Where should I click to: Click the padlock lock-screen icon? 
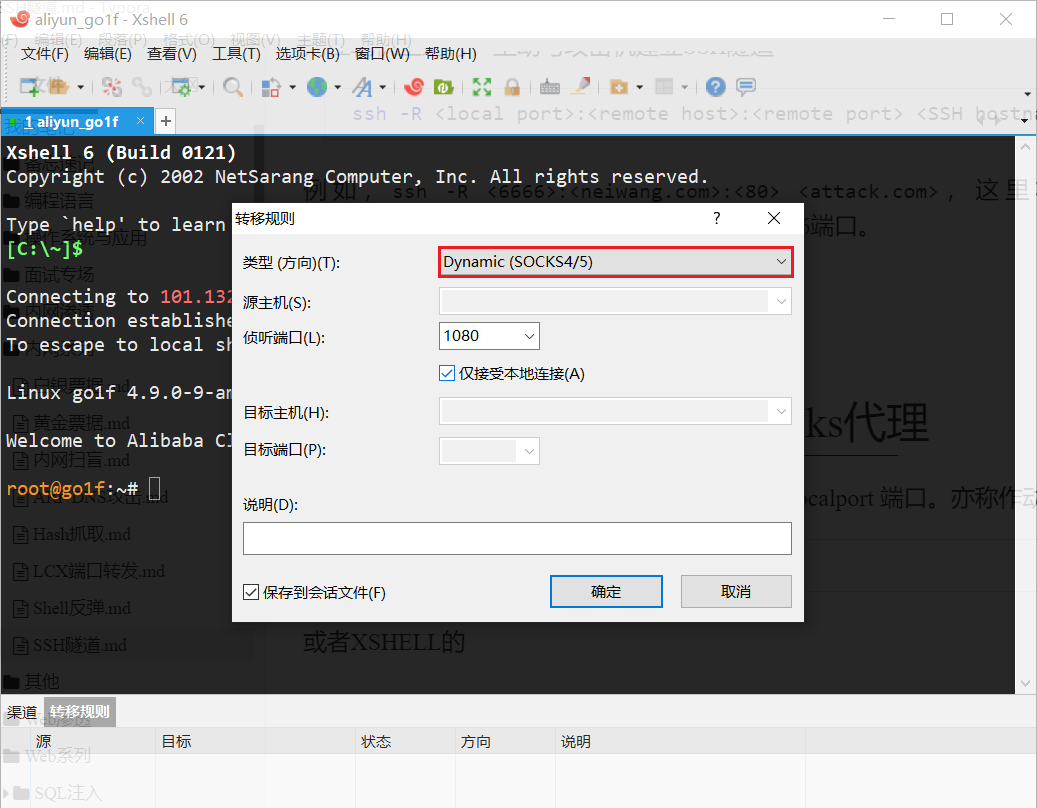[512, 87]
